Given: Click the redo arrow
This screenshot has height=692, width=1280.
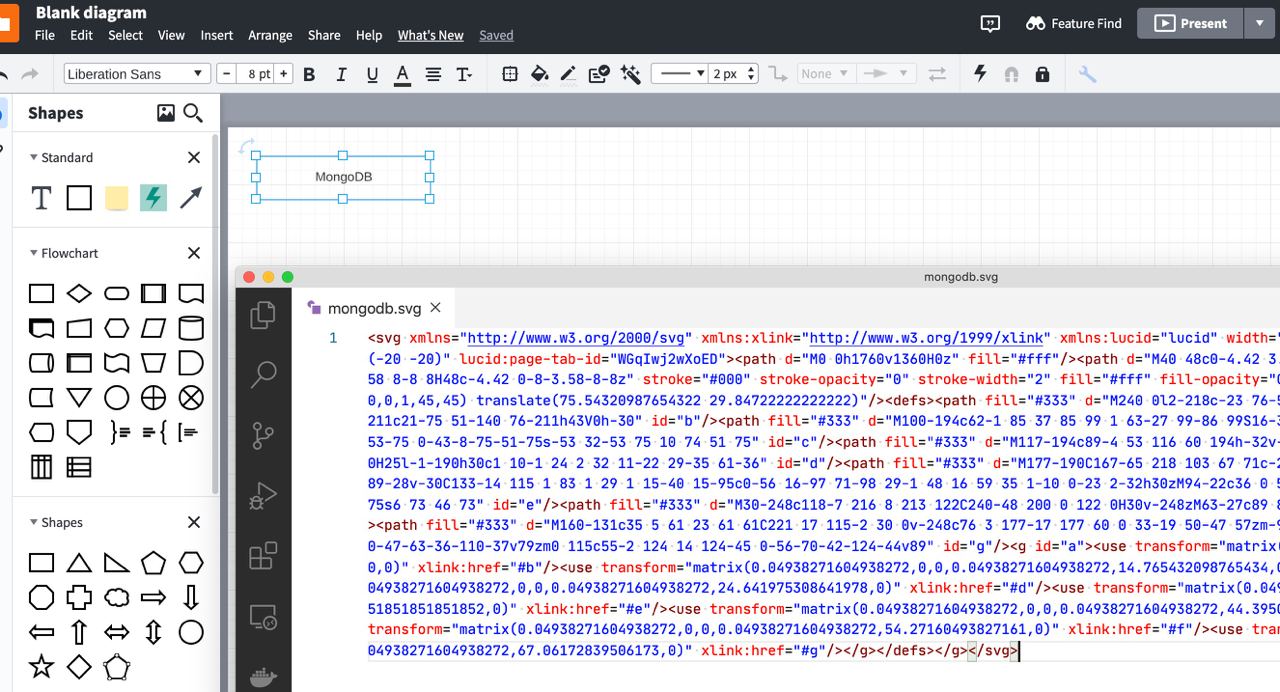Looking at the screenshot, I should click(30, 74).
